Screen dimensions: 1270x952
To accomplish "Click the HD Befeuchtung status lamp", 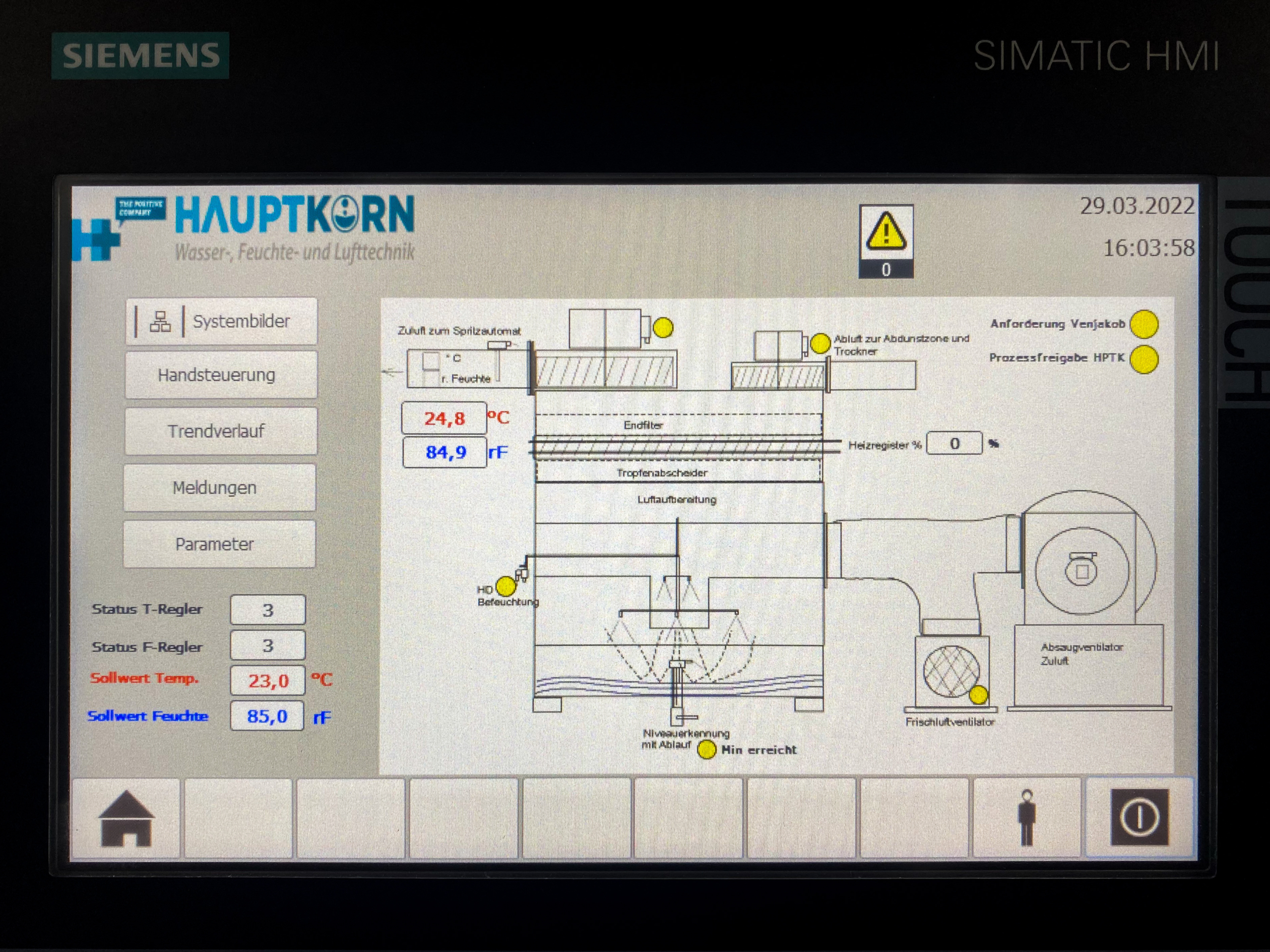I will coord(506,587).
